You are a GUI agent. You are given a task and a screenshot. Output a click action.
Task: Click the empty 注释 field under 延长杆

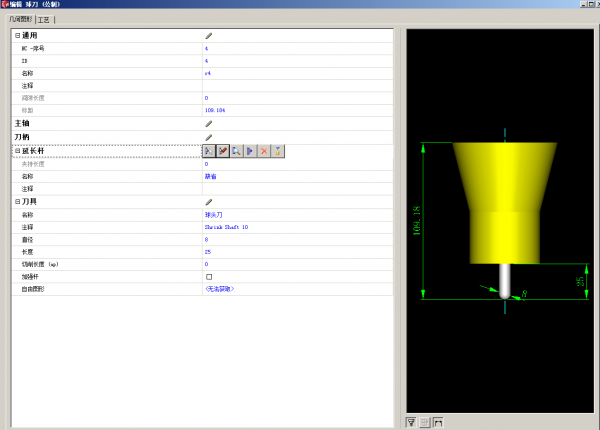tap(297, 189)
